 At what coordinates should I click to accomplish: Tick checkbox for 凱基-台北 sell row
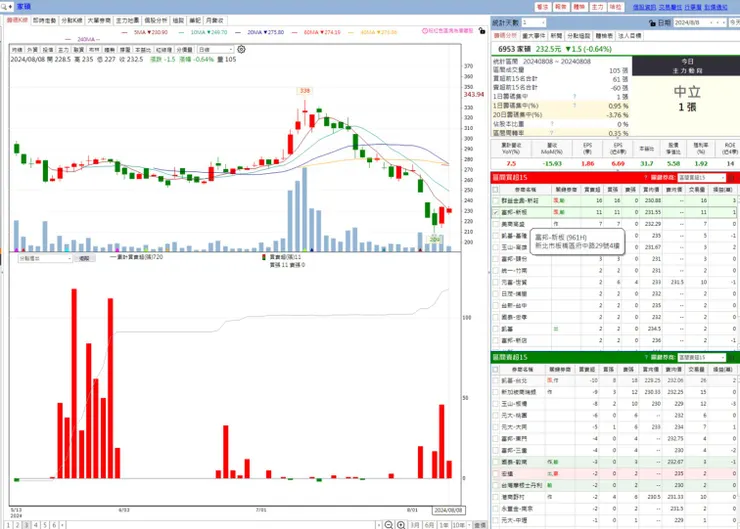coord(496,380)
